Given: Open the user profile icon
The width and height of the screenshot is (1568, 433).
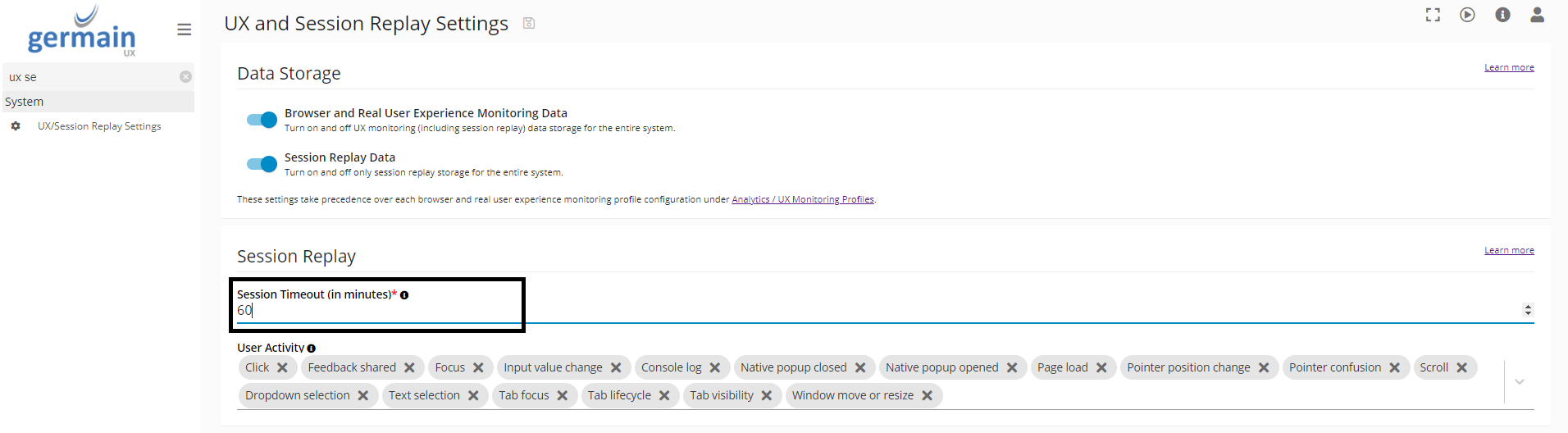Looking at the screenshot, I should 1537,15.
